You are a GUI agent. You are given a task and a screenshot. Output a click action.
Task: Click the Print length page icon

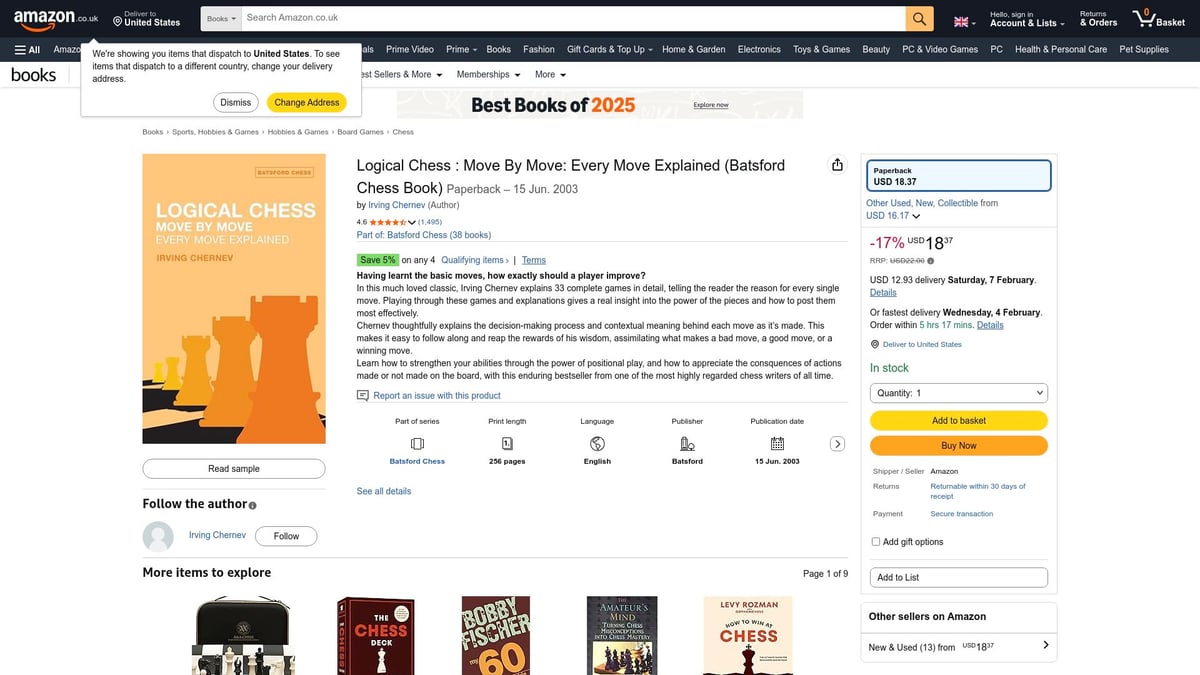pos(506,443)
